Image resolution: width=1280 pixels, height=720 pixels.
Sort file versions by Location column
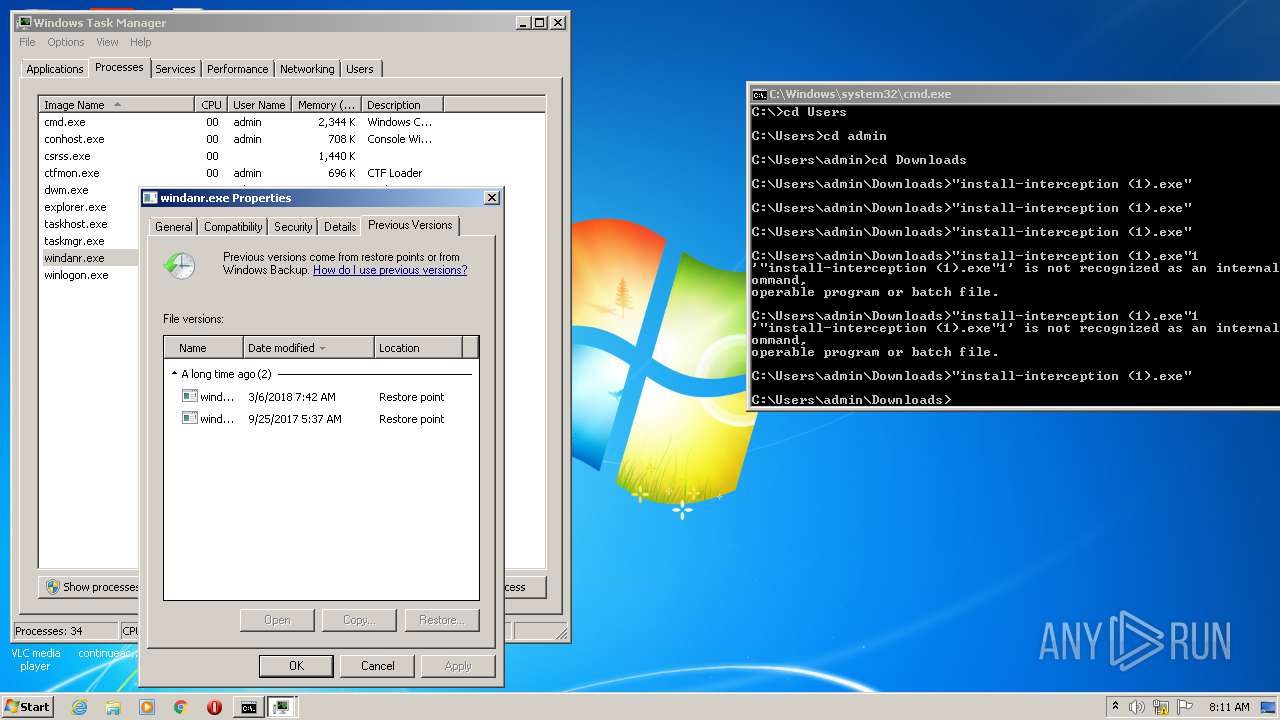click(418, 348)
